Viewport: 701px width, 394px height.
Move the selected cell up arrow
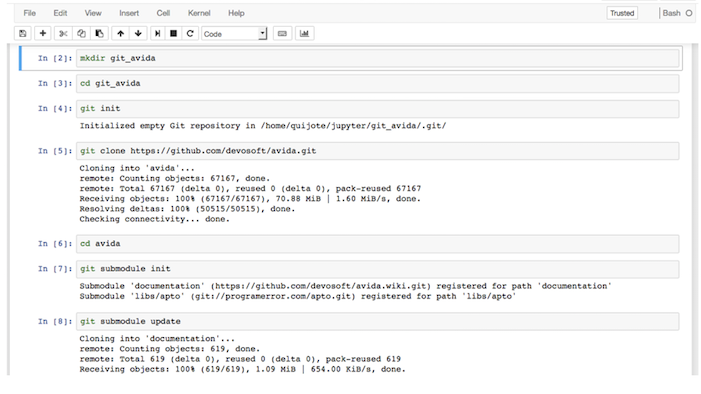[x=120, y=34]
